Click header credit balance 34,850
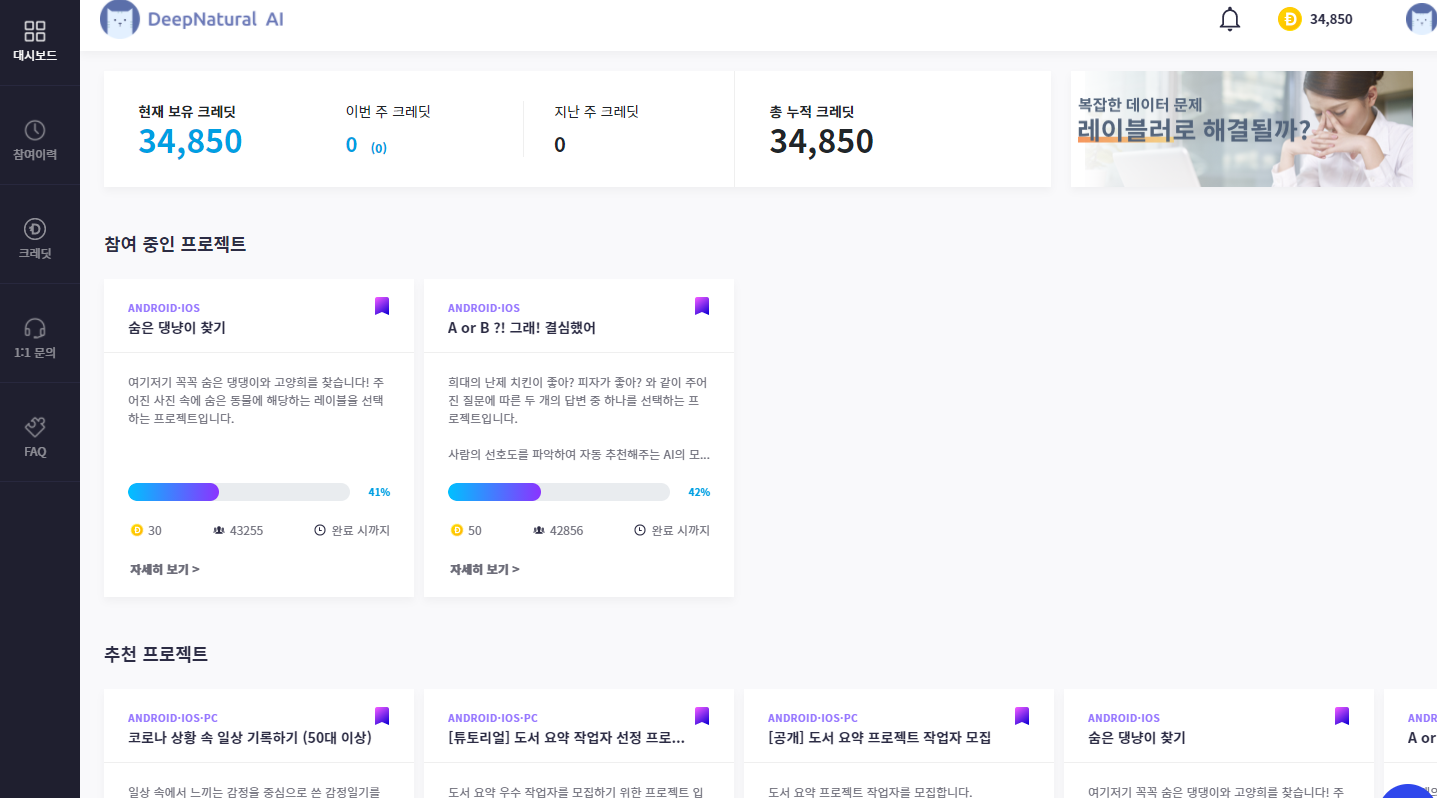1437x798 pixels. coord(1331,19)
